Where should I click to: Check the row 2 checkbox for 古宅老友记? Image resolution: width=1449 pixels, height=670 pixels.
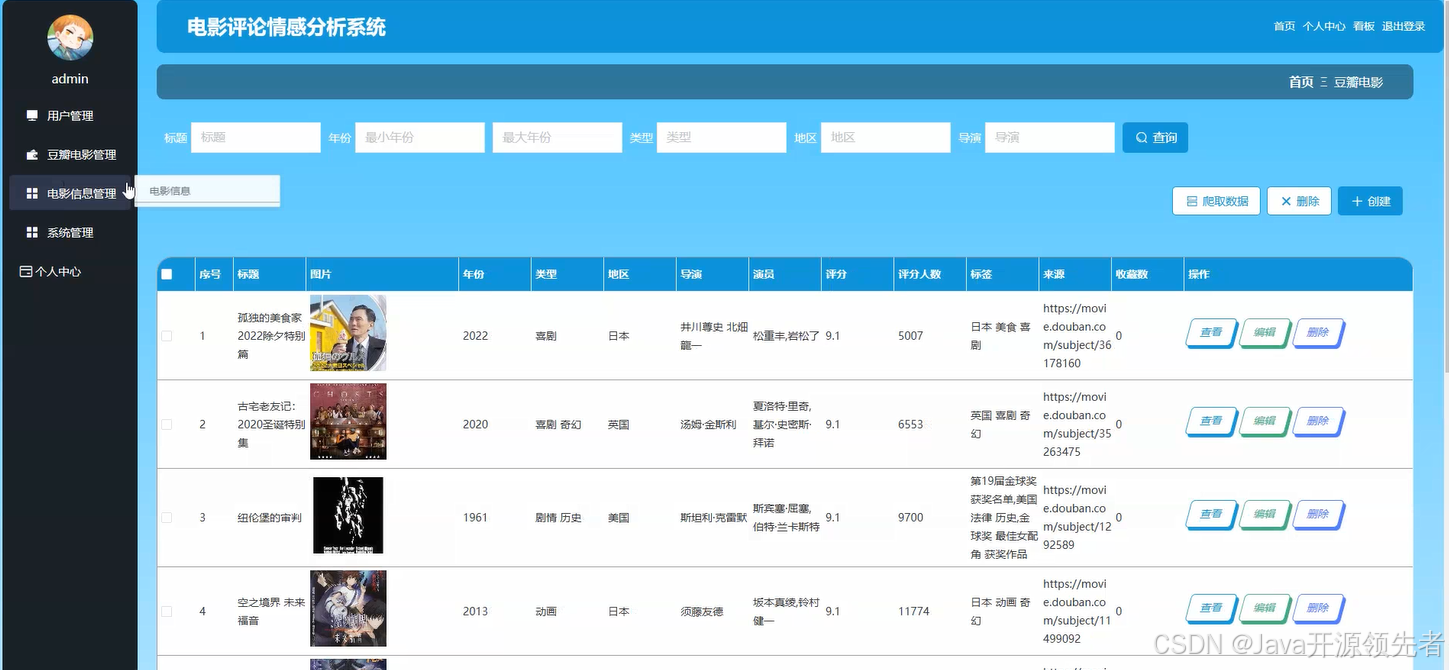pos(167,424)
